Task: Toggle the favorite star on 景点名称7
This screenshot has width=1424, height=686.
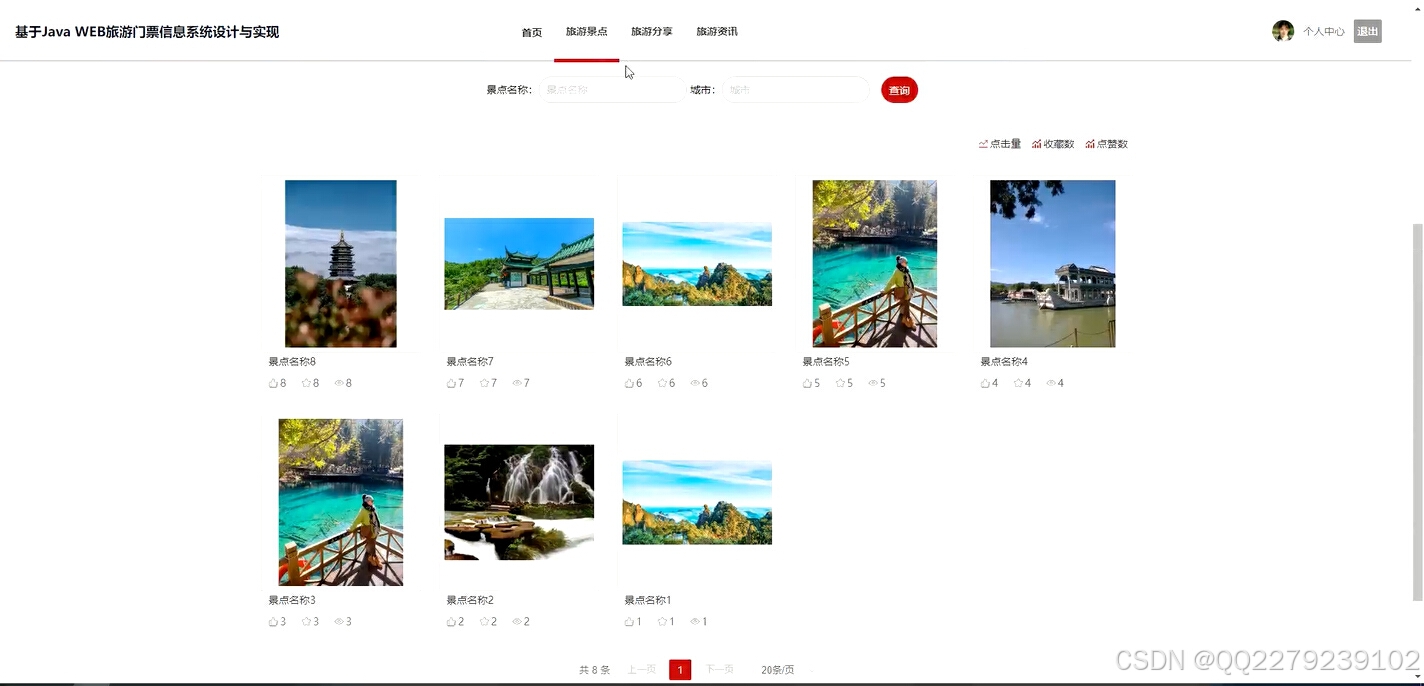Action: coord(484,382)
